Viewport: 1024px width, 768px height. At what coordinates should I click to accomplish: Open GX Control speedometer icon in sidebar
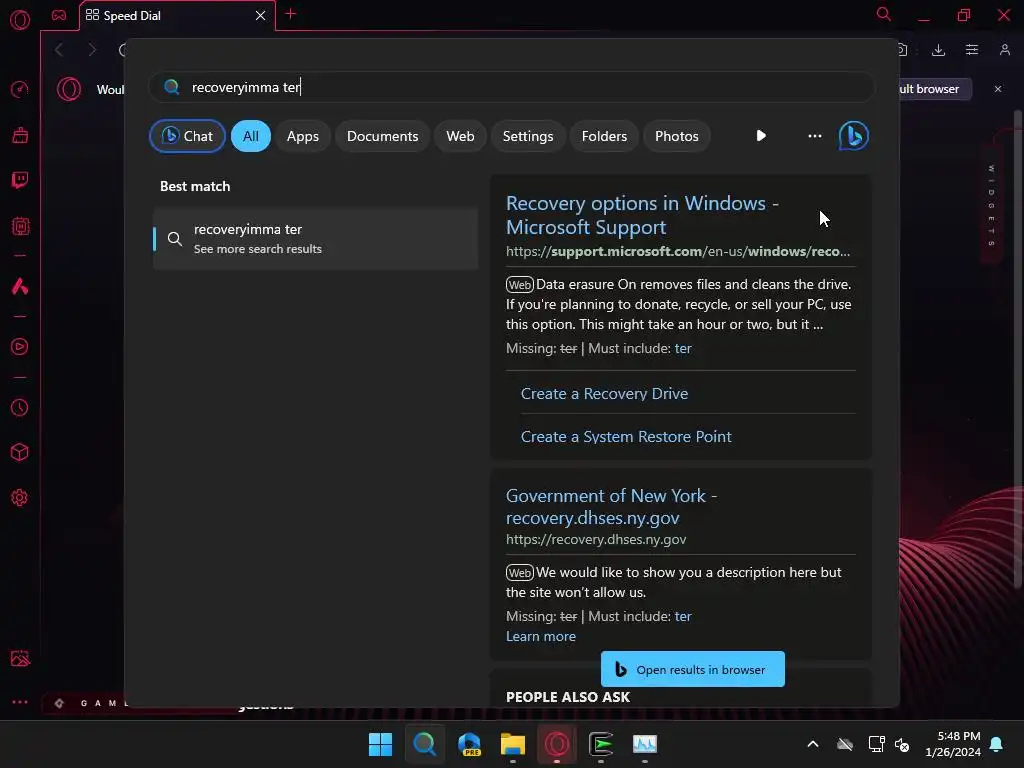[x=20, y=89]
